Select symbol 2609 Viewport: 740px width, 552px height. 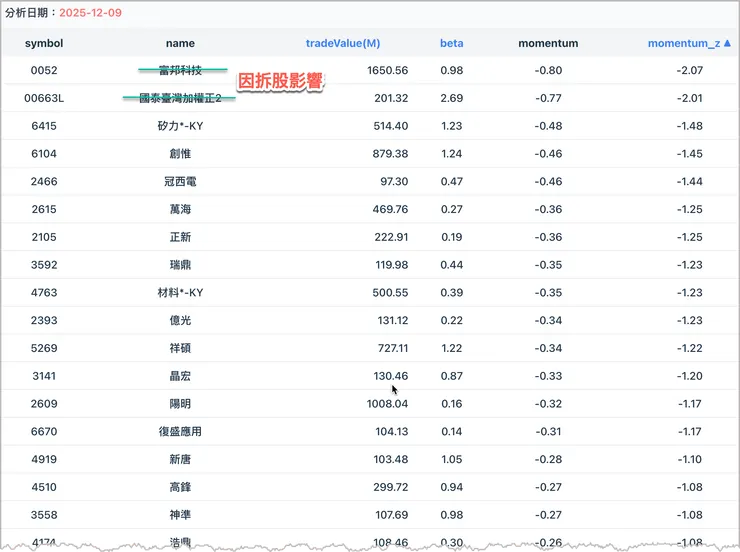pos(44,404)
